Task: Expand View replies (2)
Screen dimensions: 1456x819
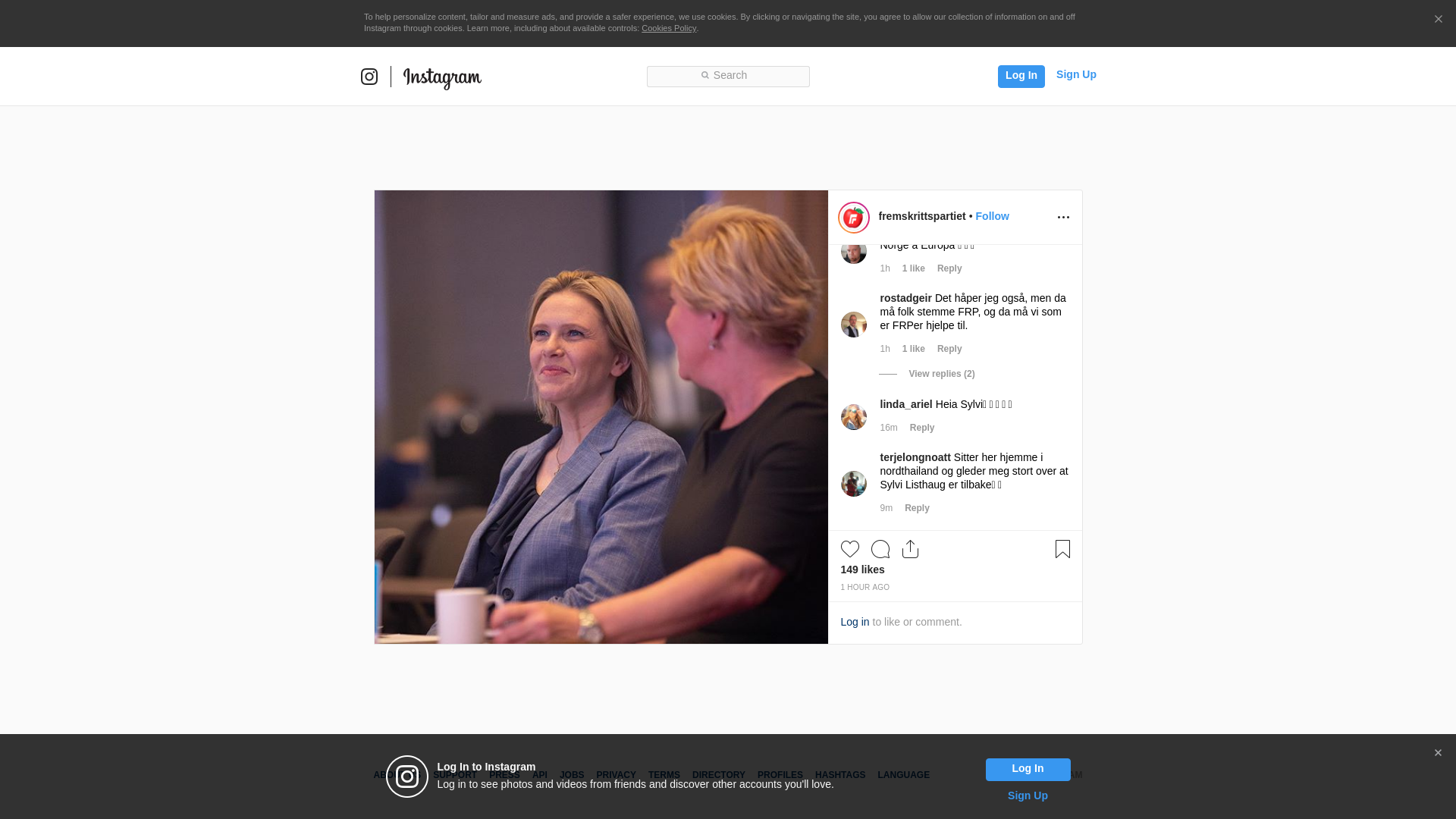Action: 942,374
